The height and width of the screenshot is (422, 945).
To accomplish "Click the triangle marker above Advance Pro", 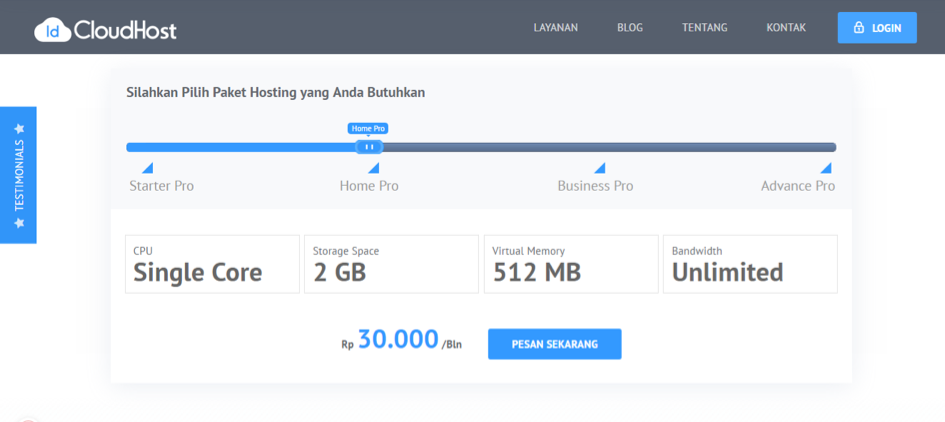I will tap(826, 168).
